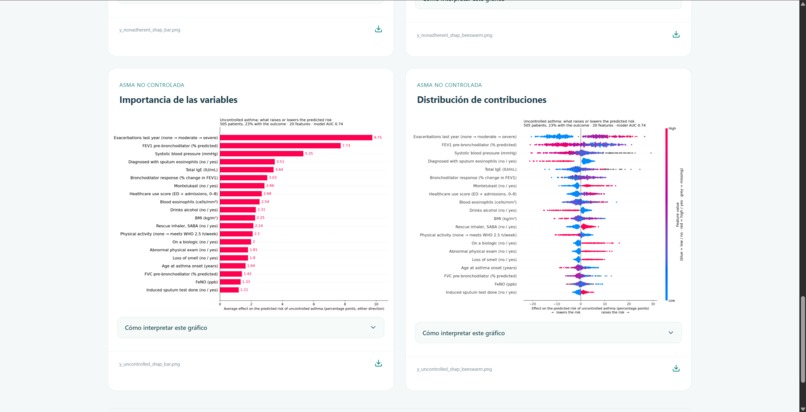Image resolution: width=806 pixels, height=412 pixels.
Task: Click beeswarm x-axis 'Effect on the predicted risk' caption
Action: [589, 308]
